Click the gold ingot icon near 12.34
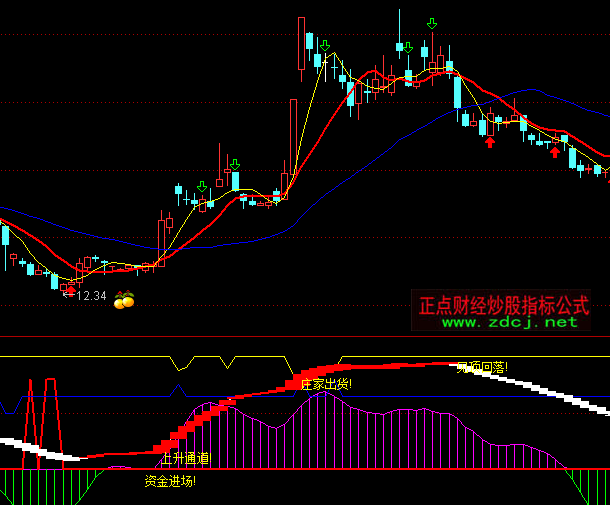This screenshot has height=505, width=610. (x=124, y=300)
